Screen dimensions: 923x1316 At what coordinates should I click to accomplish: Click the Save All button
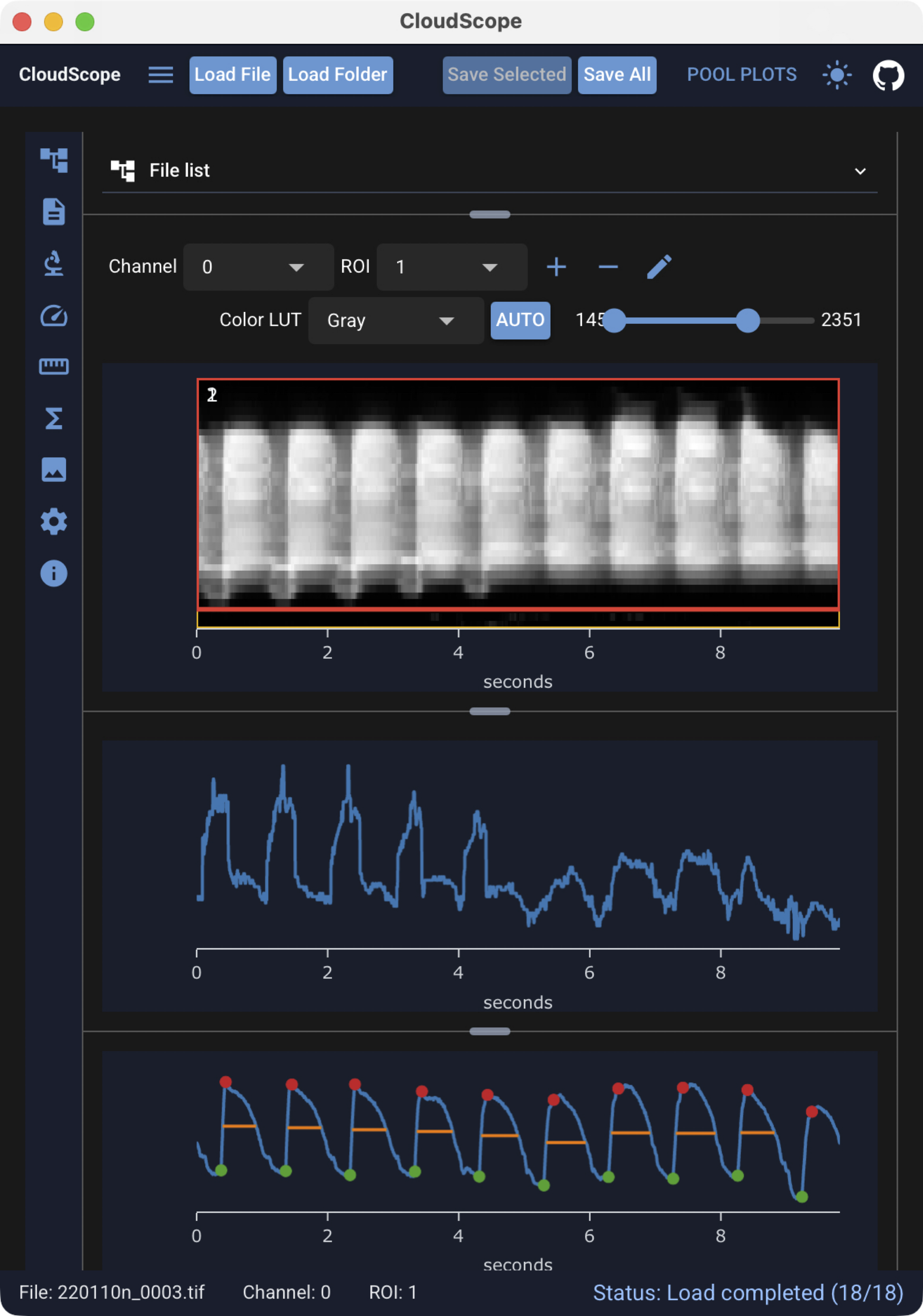pyautogui.click(x=617, y=75)
